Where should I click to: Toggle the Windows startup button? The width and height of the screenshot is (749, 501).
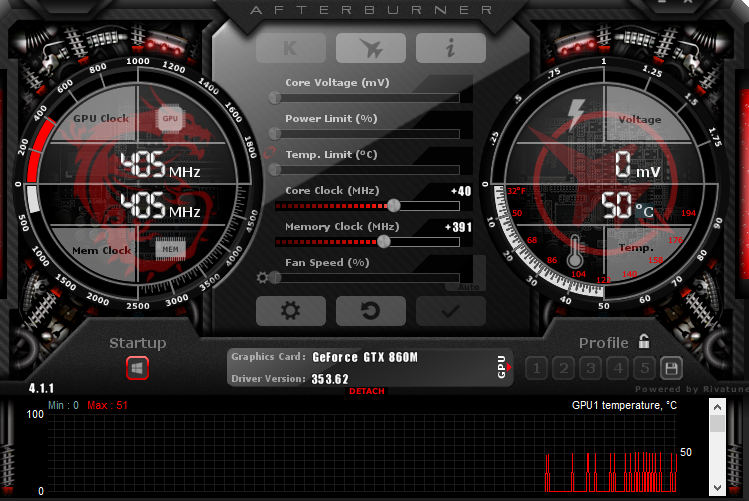pyautogui.click(x=138, y=368)
